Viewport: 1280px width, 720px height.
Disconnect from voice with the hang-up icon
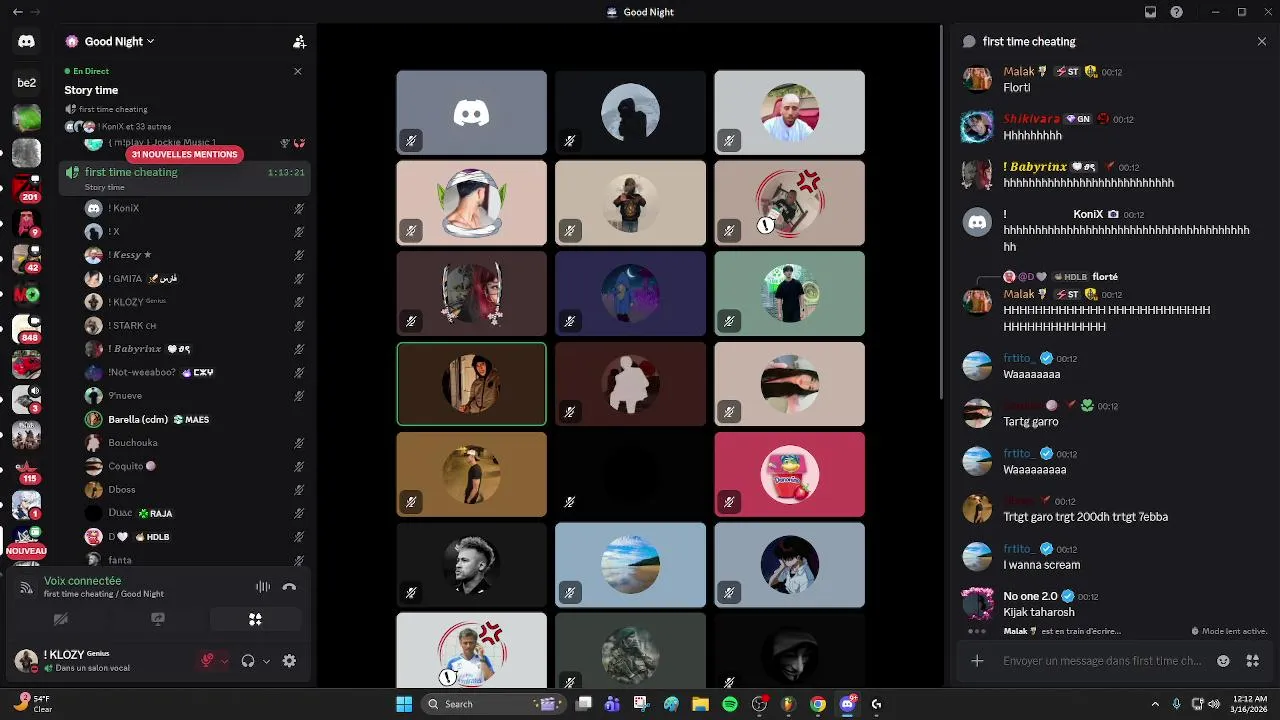289,587
